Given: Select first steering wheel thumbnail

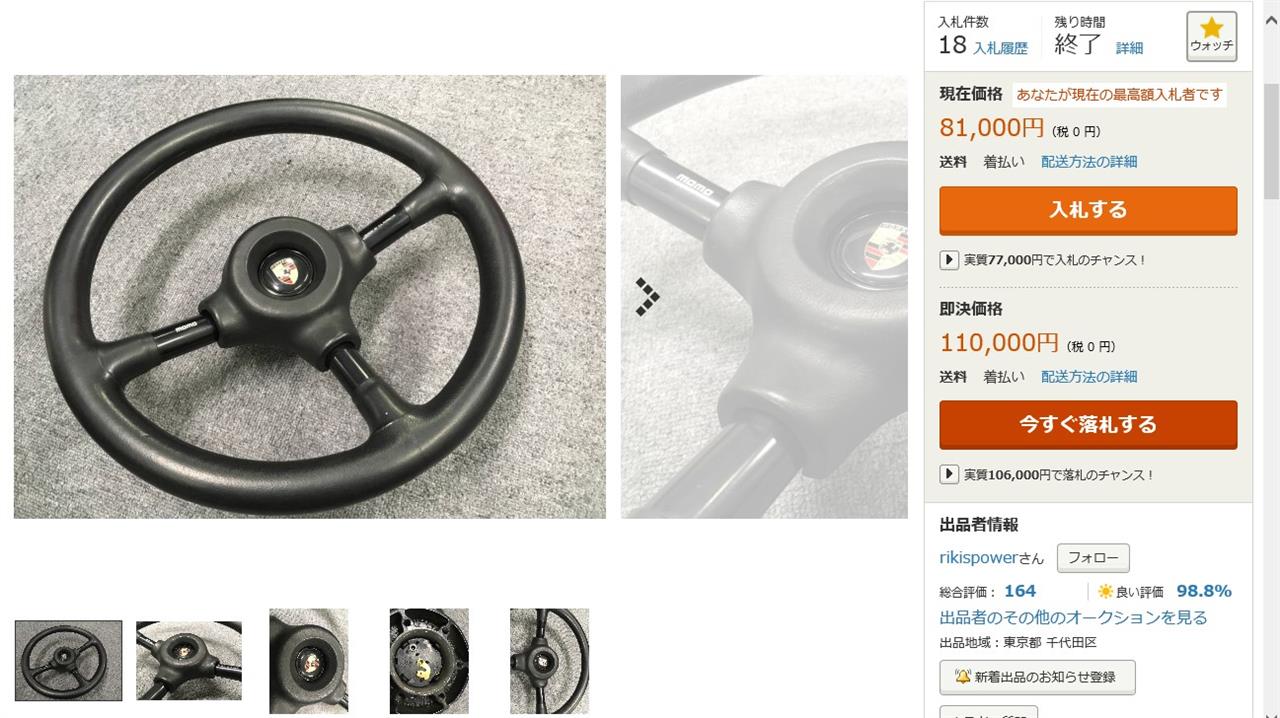Looking at the screenshot, I should pyautogui.click(x=68, y=660).
